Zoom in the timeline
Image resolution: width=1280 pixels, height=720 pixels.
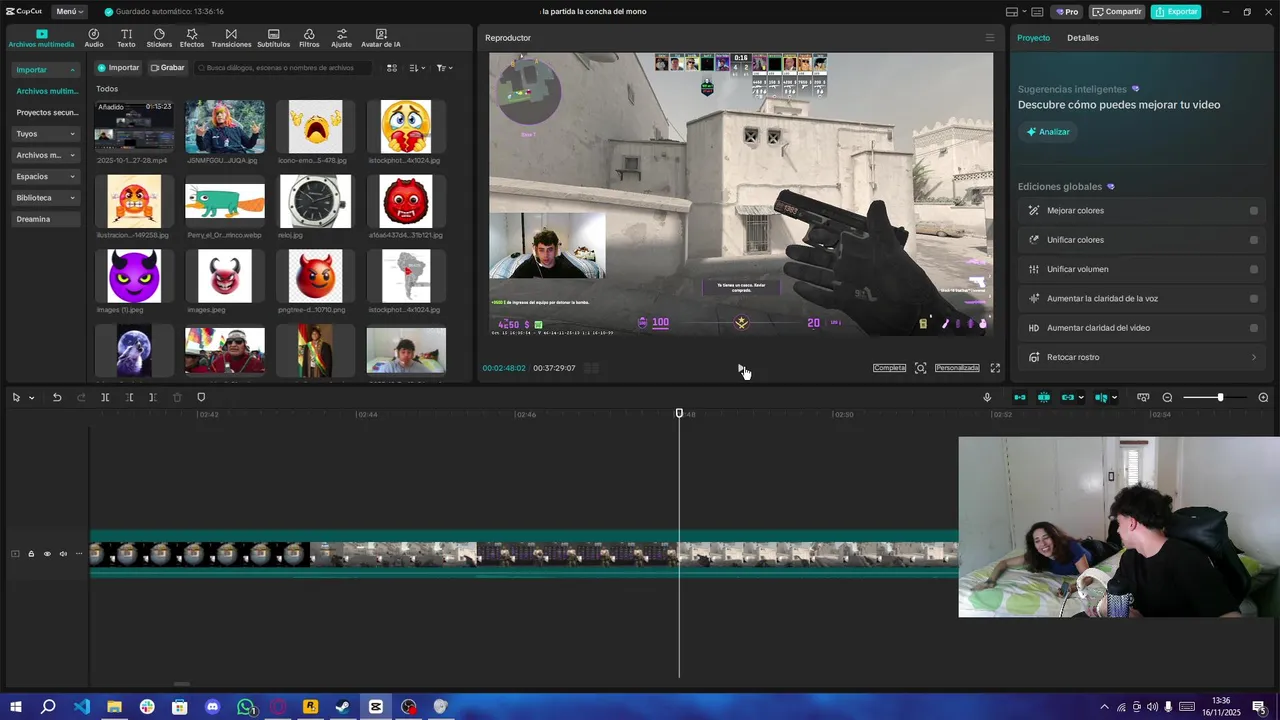(x=1263, y=398)
